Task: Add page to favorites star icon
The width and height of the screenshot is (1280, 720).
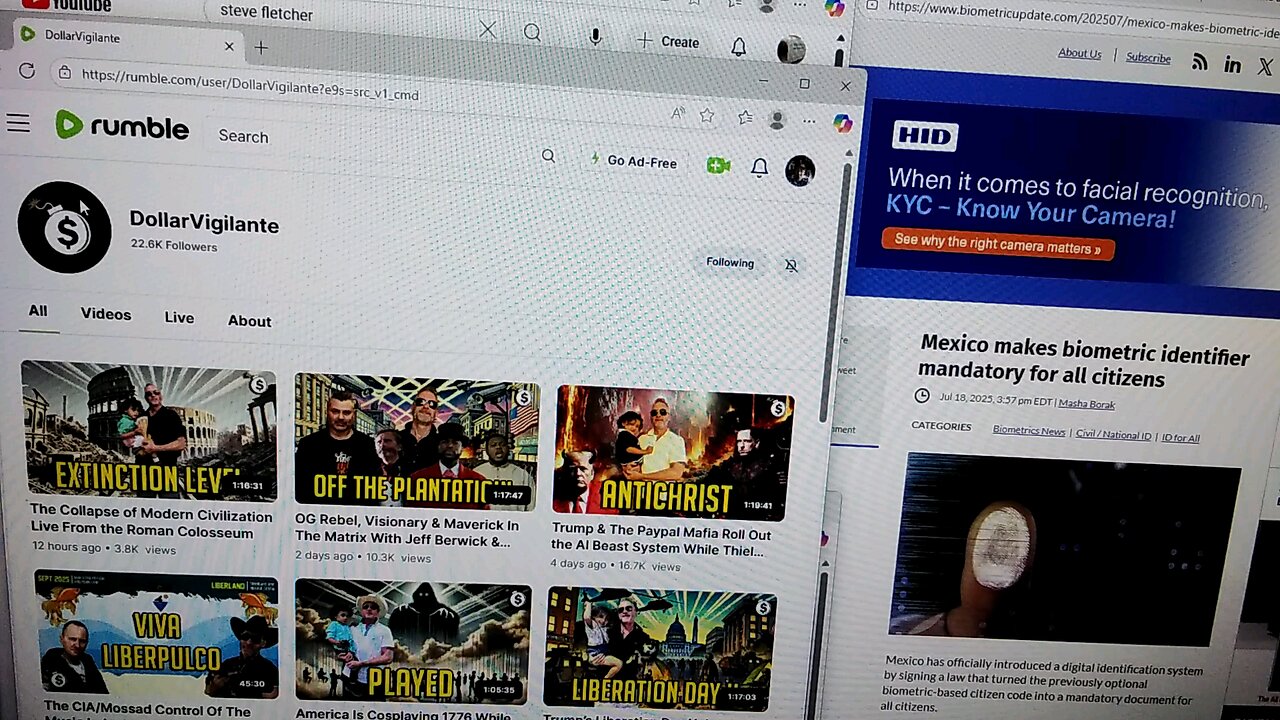Action: point(707,116)
